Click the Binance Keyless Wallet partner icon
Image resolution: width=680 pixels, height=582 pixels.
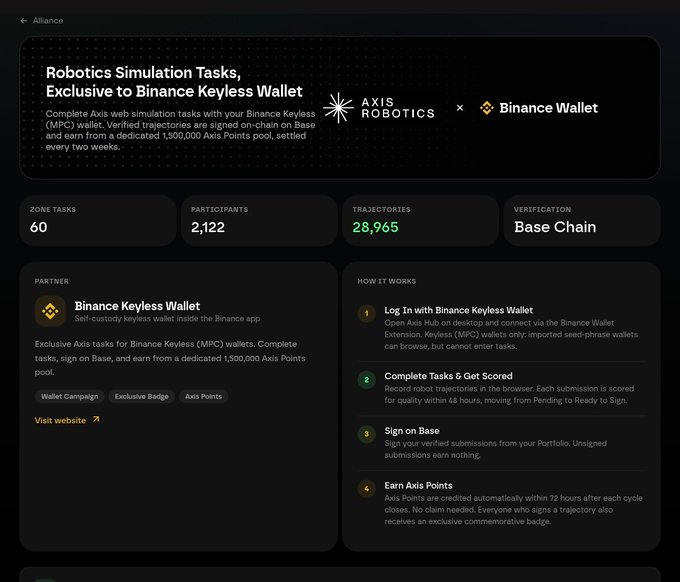[50, 311]
